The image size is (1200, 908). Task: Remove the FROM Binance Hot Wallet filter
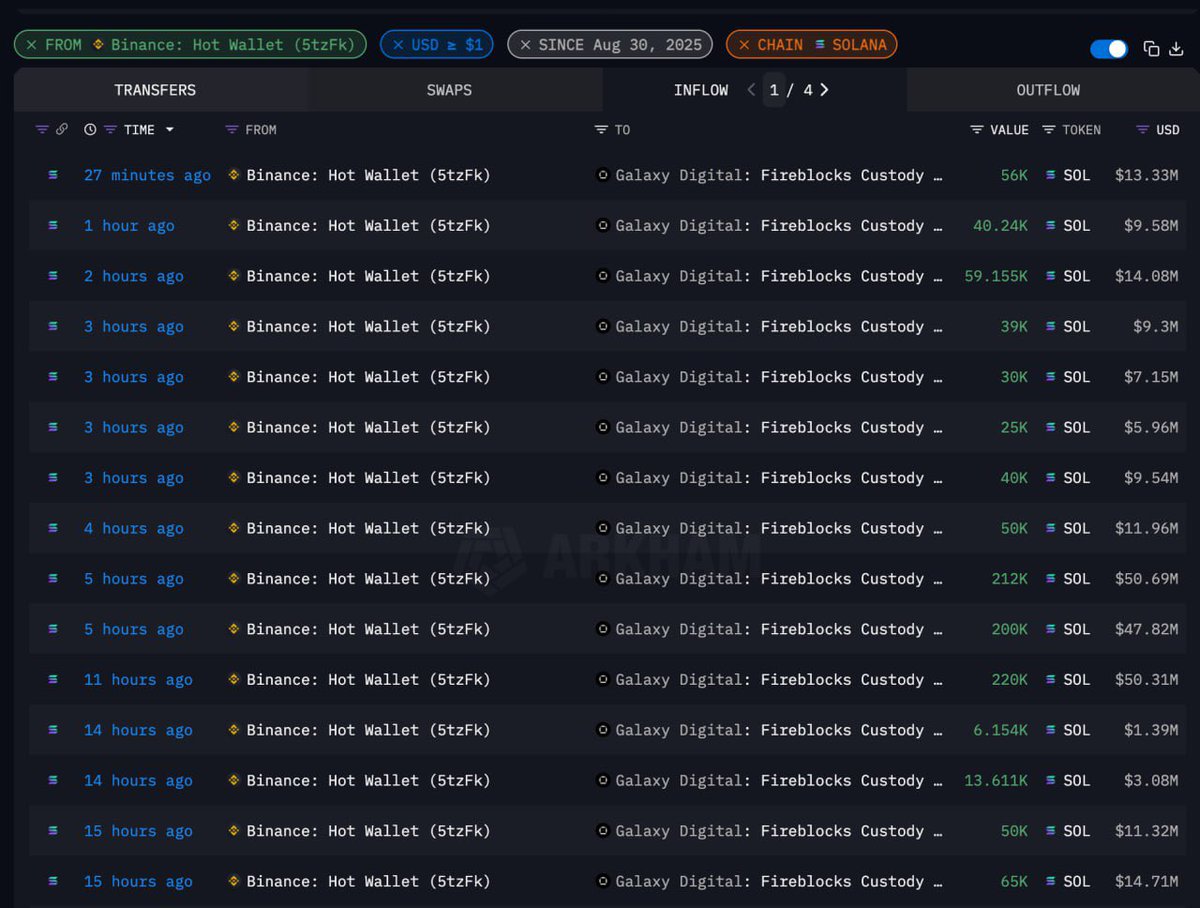click(x=31, y=45)
